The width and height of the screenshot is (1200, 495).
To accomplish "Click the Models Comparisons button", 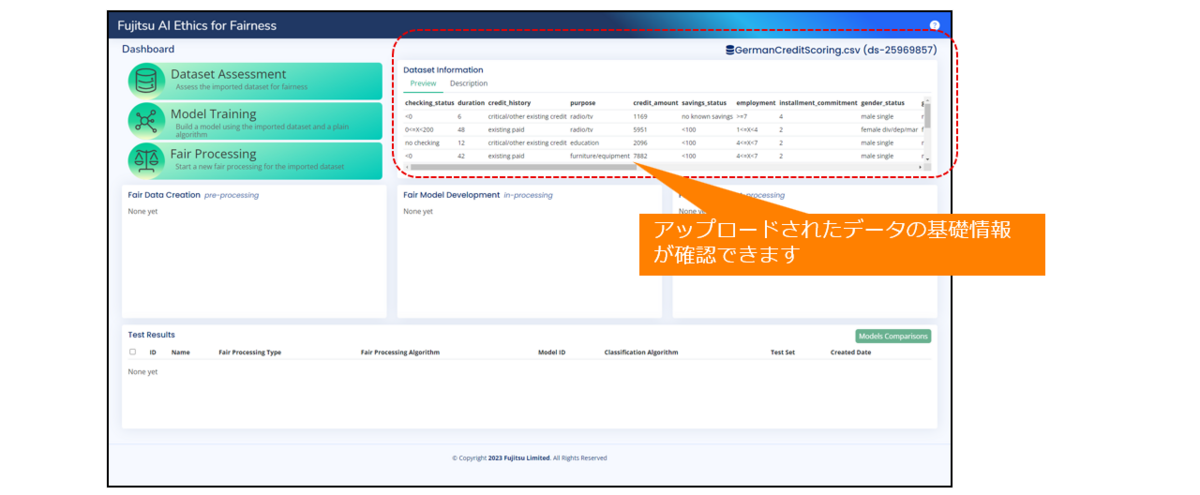I will pos(893,337).
